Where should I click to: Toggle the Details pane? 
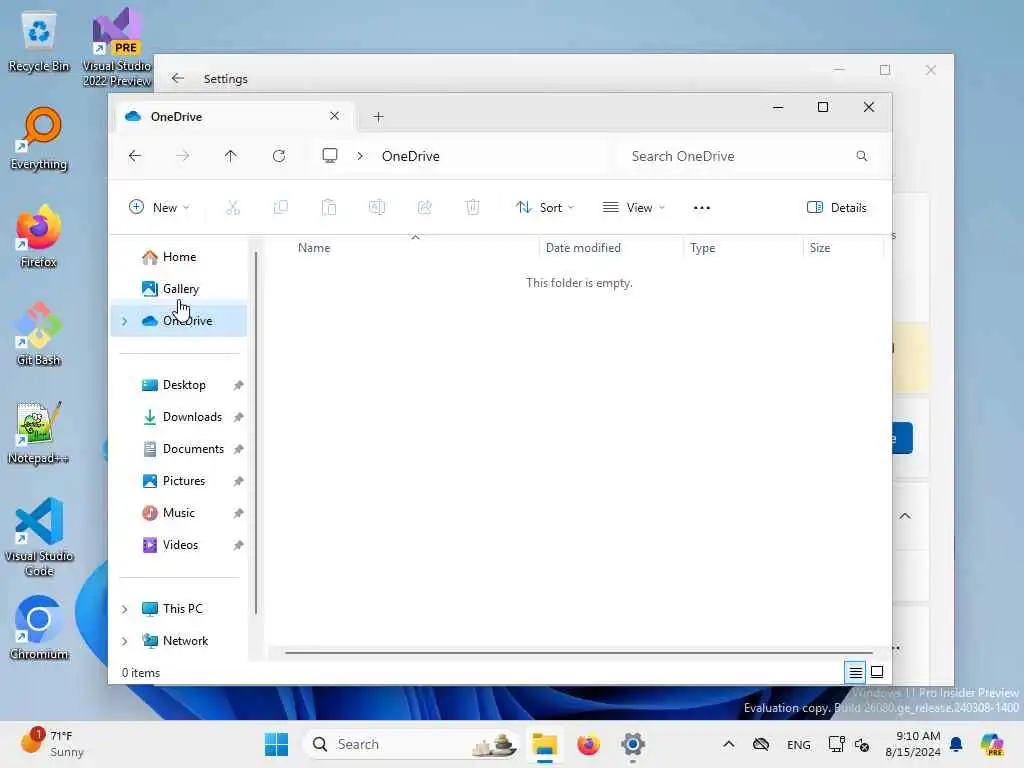click(x=837, y=208)
